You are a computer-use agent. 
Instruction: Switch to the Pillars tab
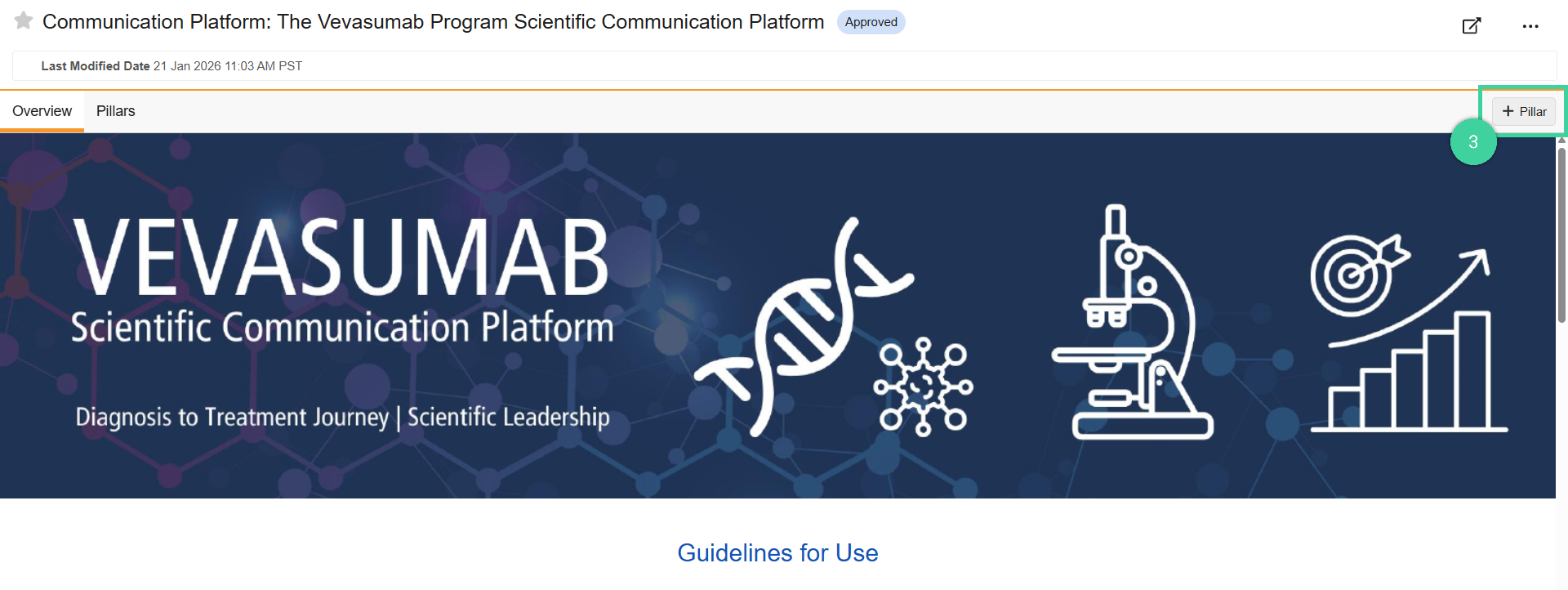115,111
